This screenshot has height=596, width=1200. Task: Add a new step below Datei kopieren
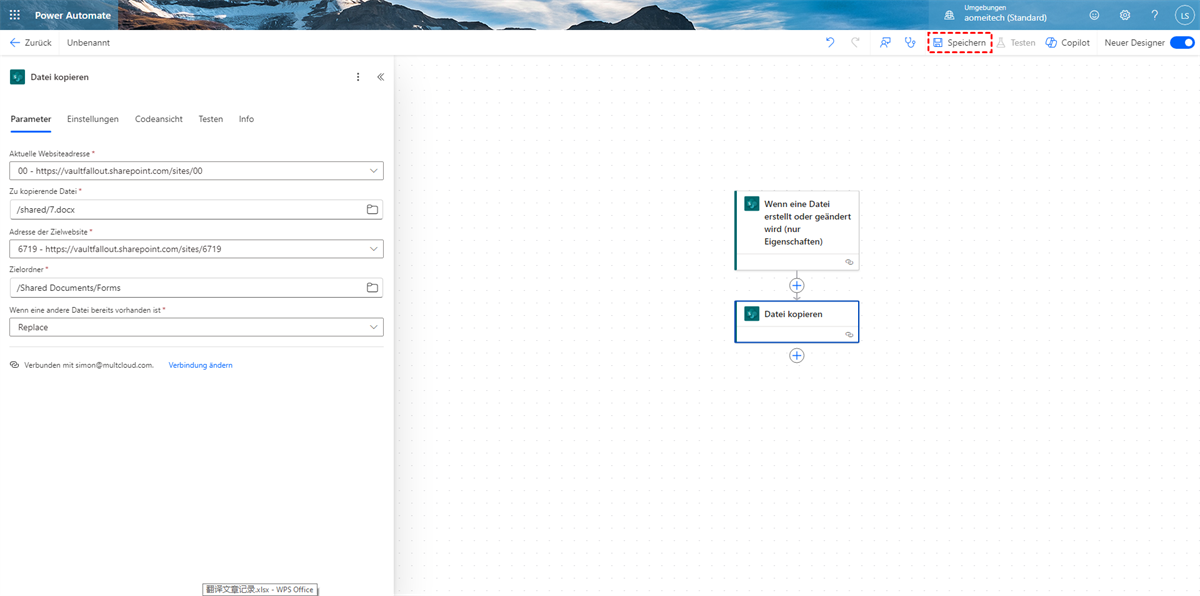point(797,355)
